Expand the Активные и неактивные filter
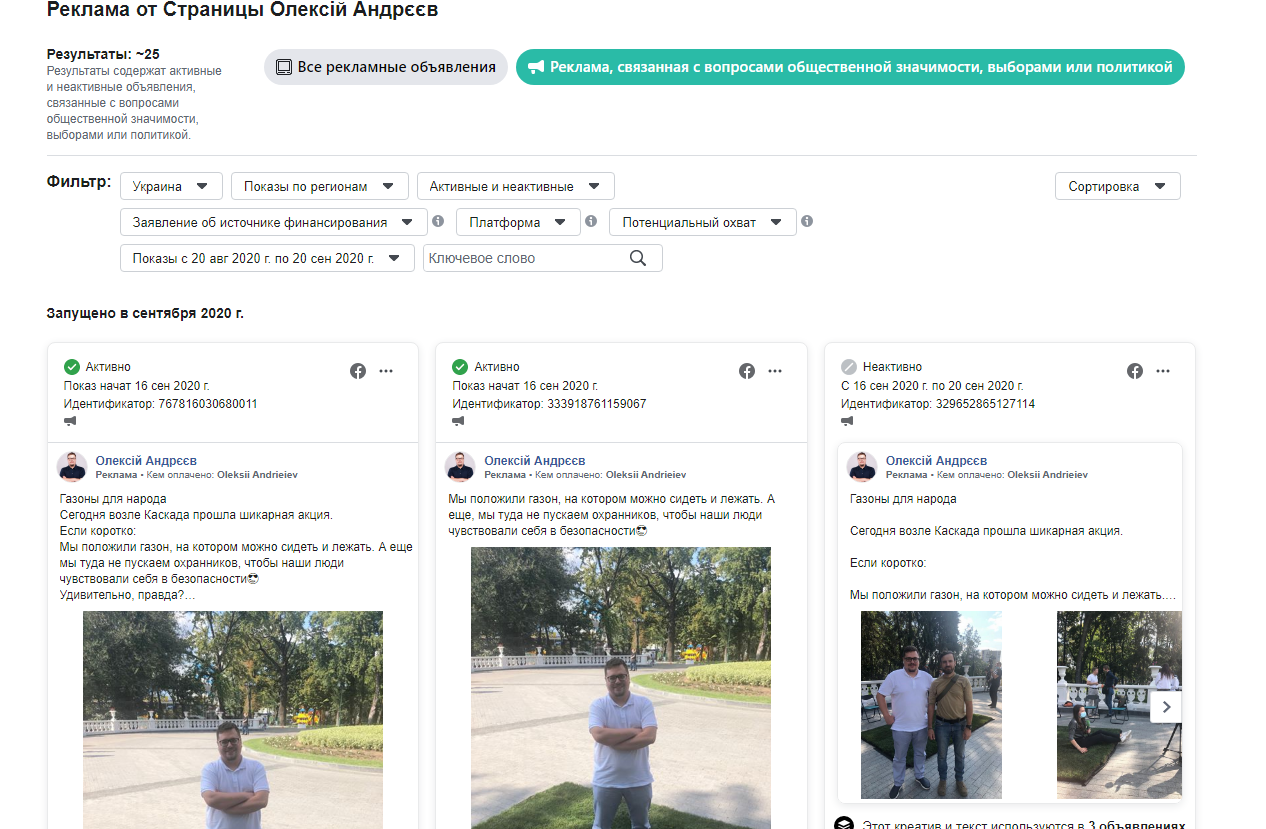This screenshot has width=1266, height=829. point(515,186)
